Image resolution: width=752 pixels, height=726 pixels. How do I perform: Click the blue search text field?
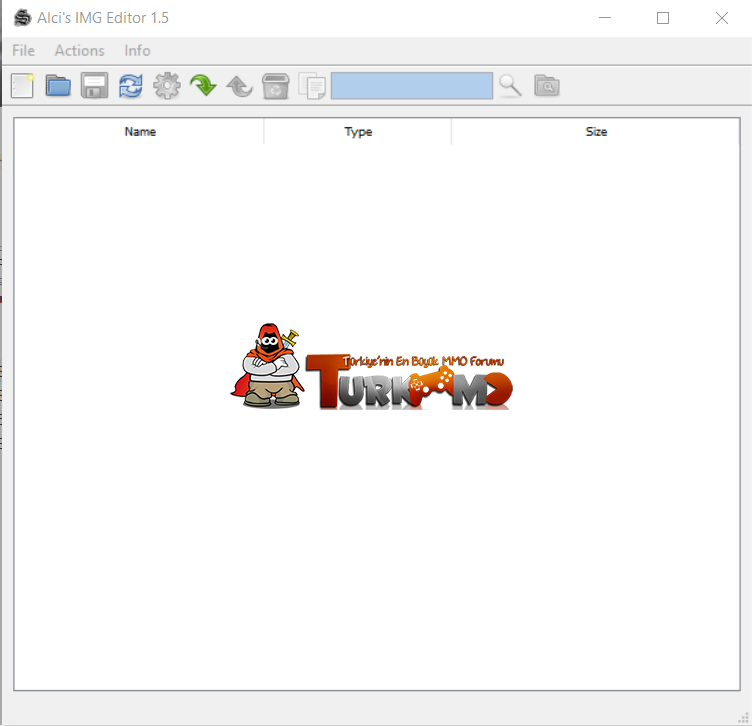(412, 86)
